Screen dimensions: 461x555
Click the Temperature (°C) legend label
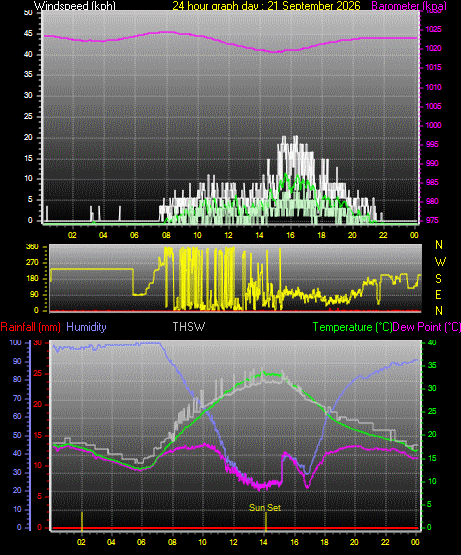pyautogui.click(x=352, y=327)
